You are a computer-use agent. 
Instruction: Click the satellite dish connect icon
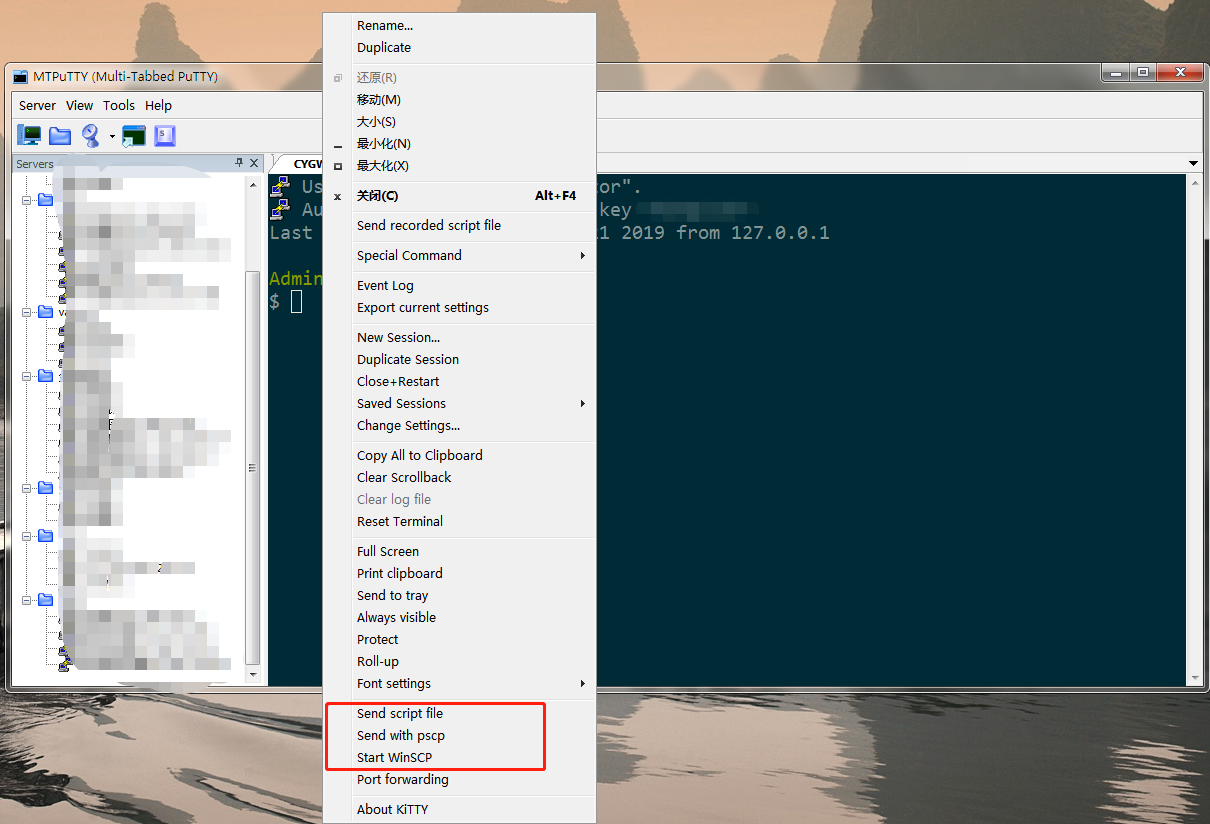point(91,136)
